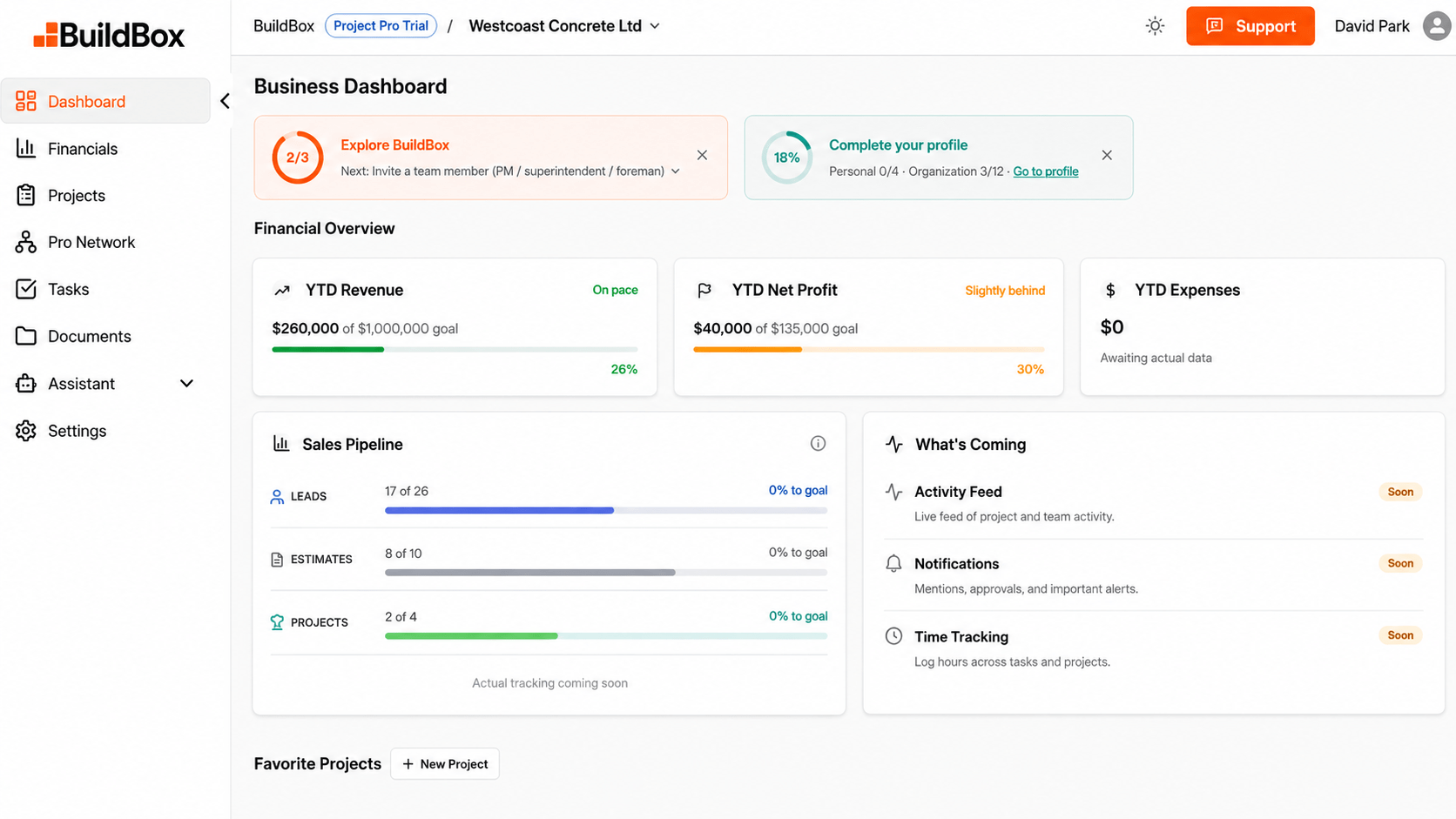Screen dimensions: 1456x819
Task: Click the 18% profile completion ring
Action: [787, 158]
